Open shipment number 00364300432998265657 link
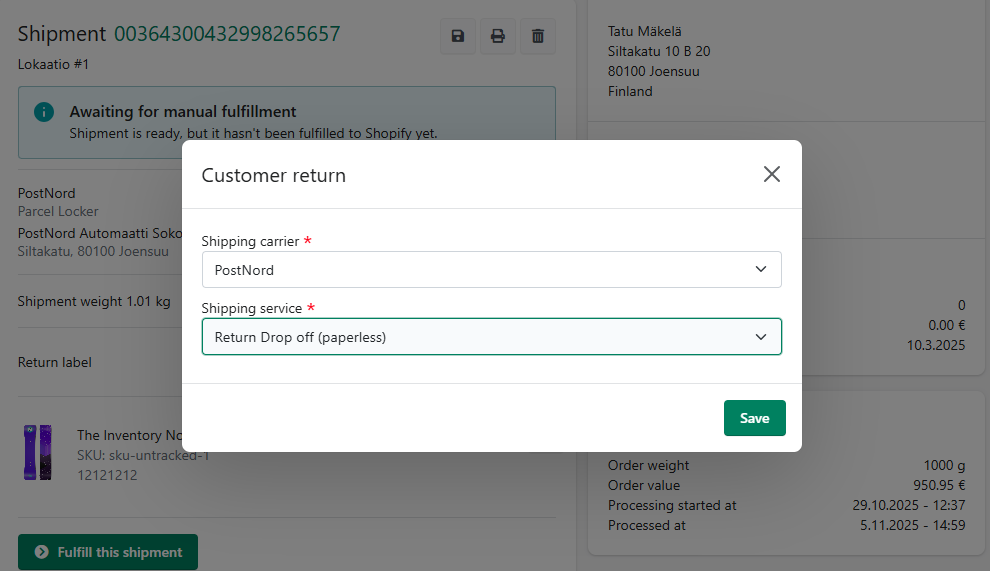990x571 pixels. pyautogui.click(x=227, y=33)
